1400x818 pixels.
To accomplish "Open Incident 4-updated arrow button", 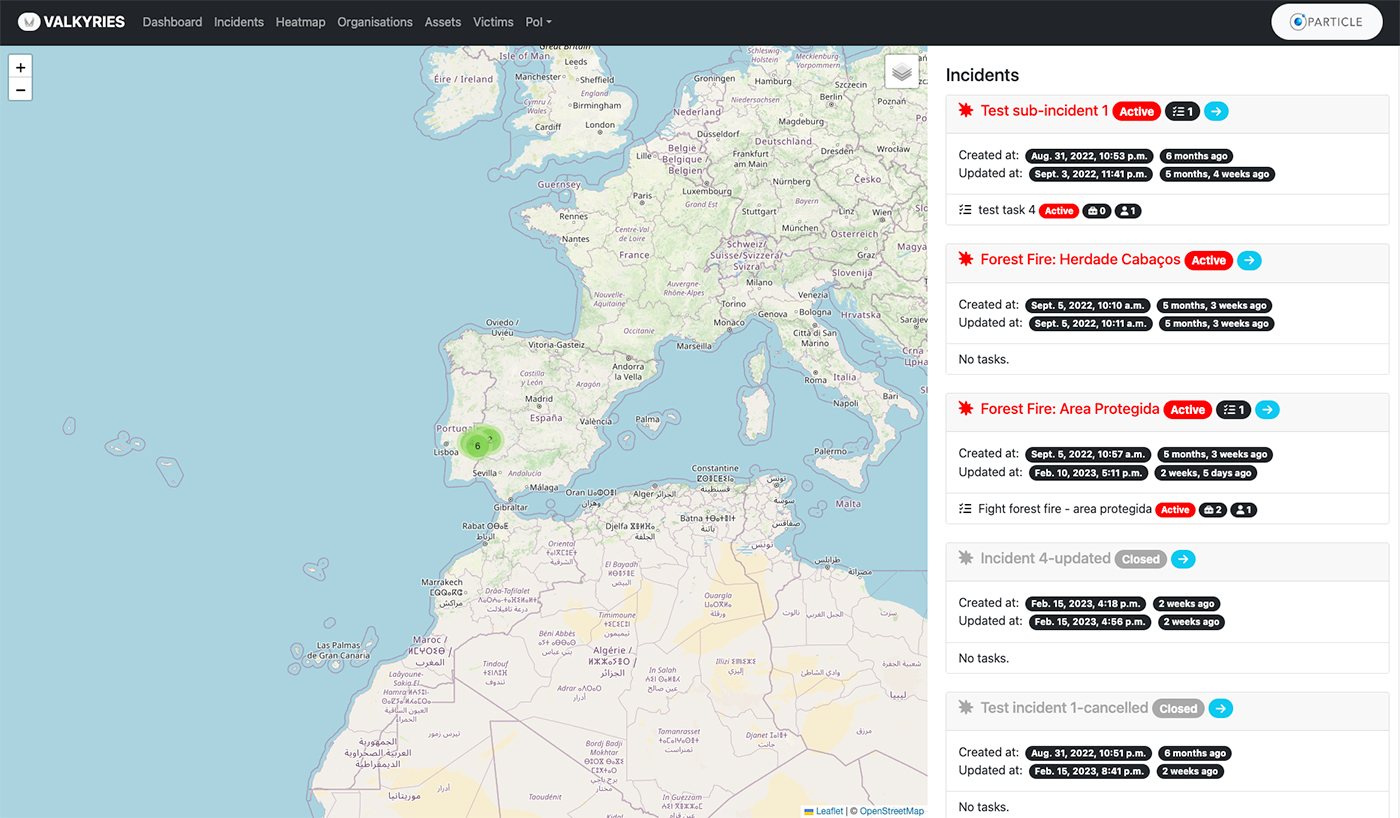I will click(x=1183, y=559).
